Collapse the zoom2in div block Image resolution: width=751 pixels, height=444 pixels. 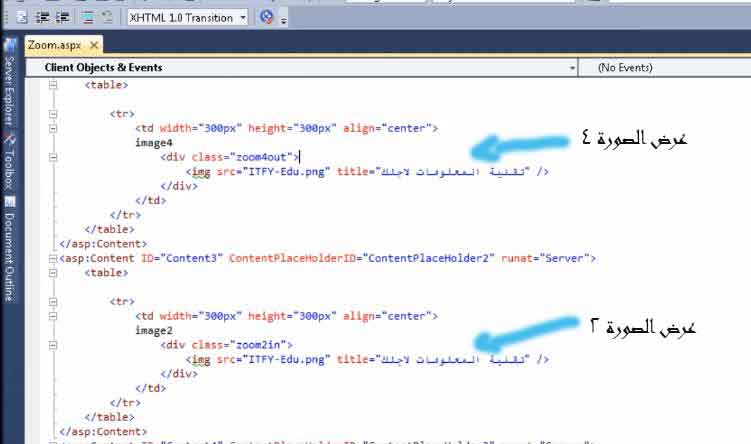click(x=52, y=345)
